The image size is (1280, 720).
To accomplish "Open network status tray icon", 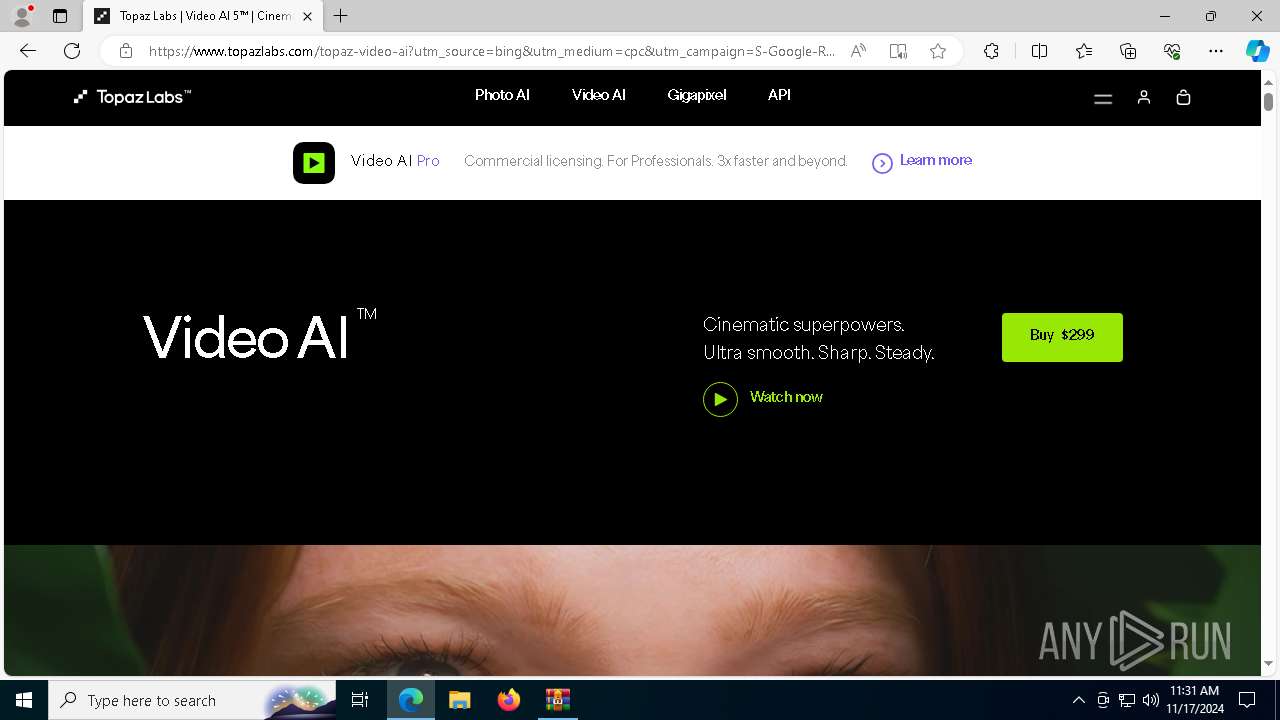I will tap(1127, 700).
